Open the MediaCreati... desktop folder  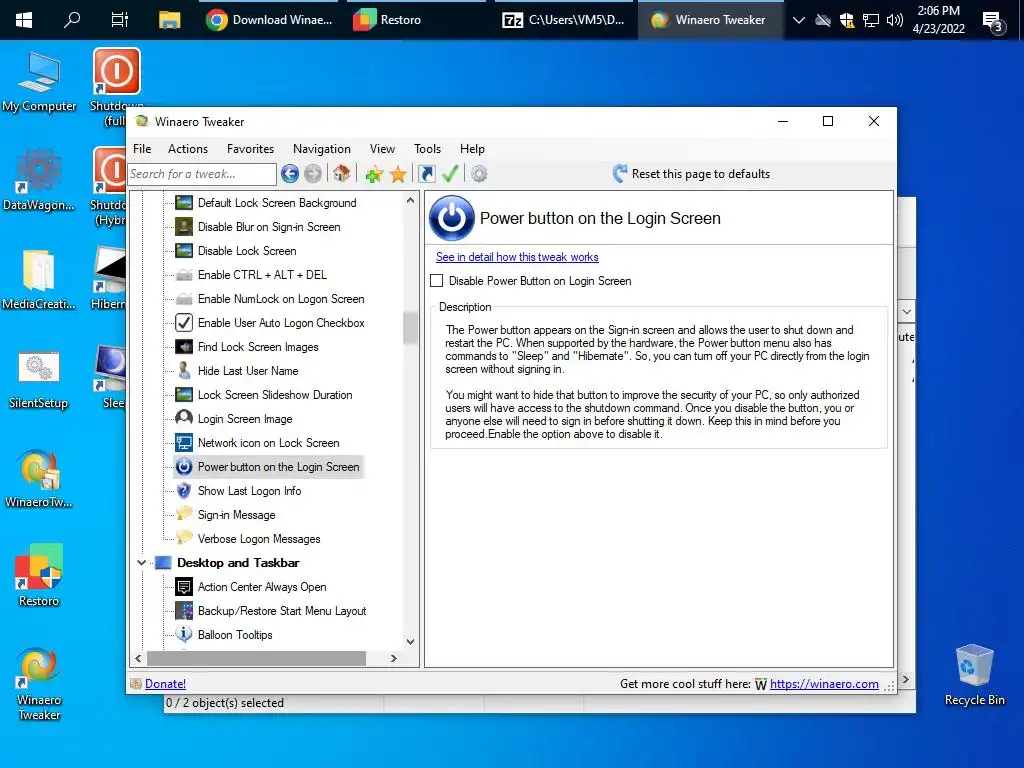39,279
